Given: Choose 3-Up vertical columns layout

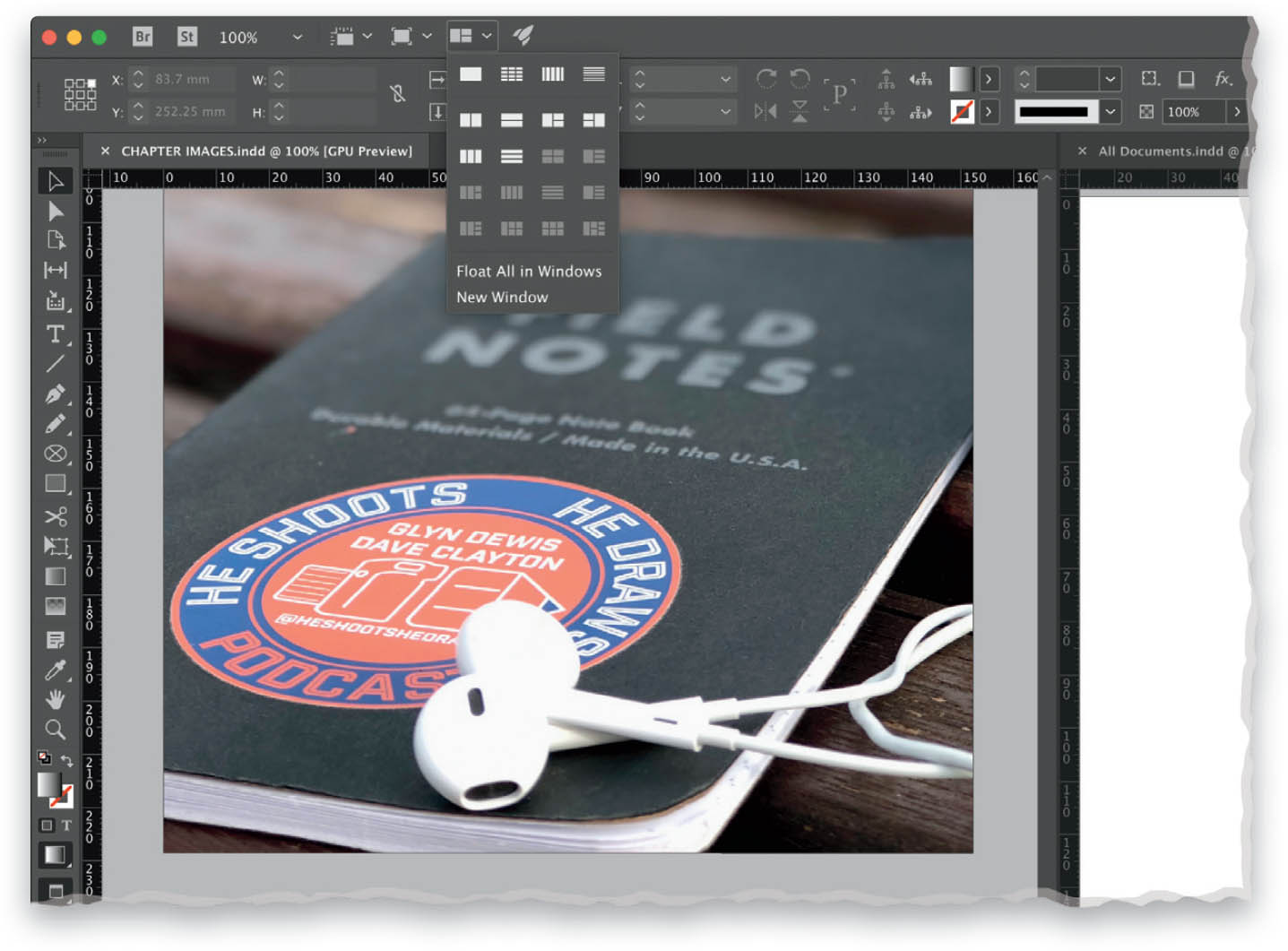Looking at the screenshot, I should (471, 156).
